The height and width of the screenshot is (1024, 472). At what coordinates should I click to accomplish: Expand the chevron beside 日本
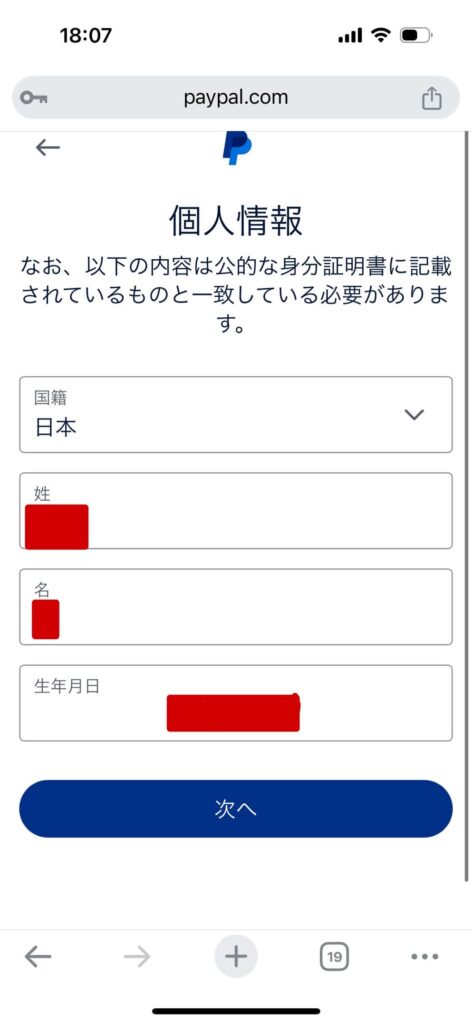[415, 415]
